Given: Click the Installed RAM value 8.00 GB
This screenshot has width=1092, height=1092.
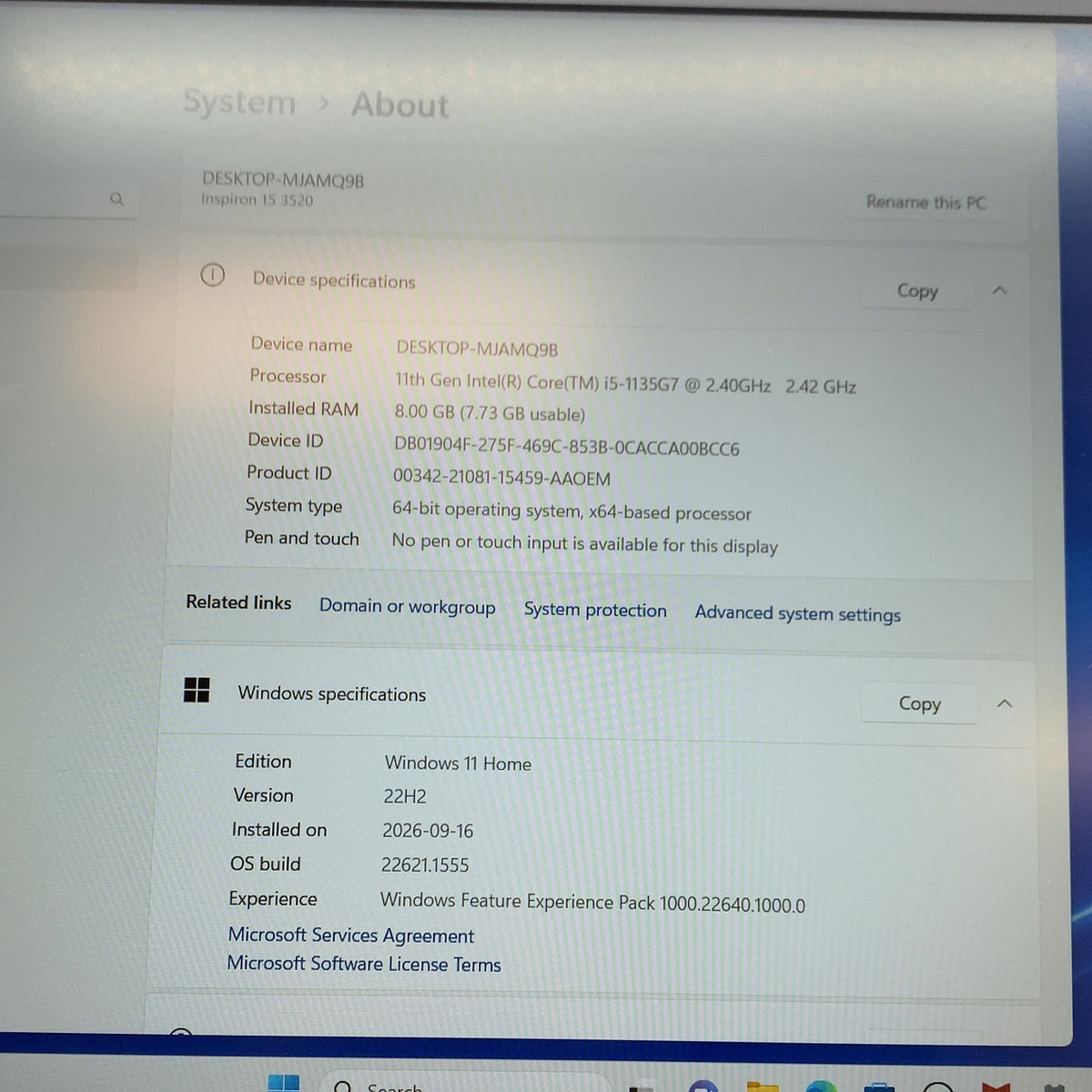Looking at the screenshot, I should click(x=490, y=412).
